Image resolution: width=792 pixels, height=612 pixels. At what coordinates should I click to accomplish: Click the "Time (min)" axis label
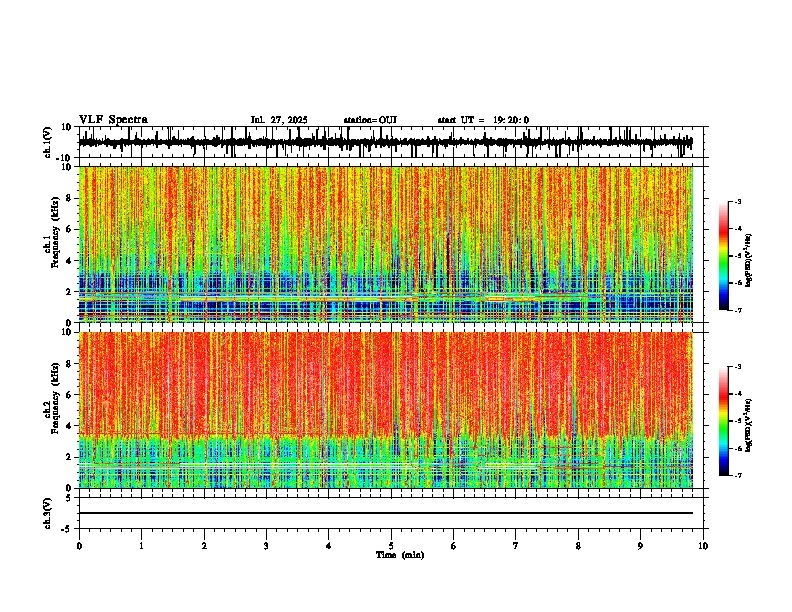coord(400,555)
